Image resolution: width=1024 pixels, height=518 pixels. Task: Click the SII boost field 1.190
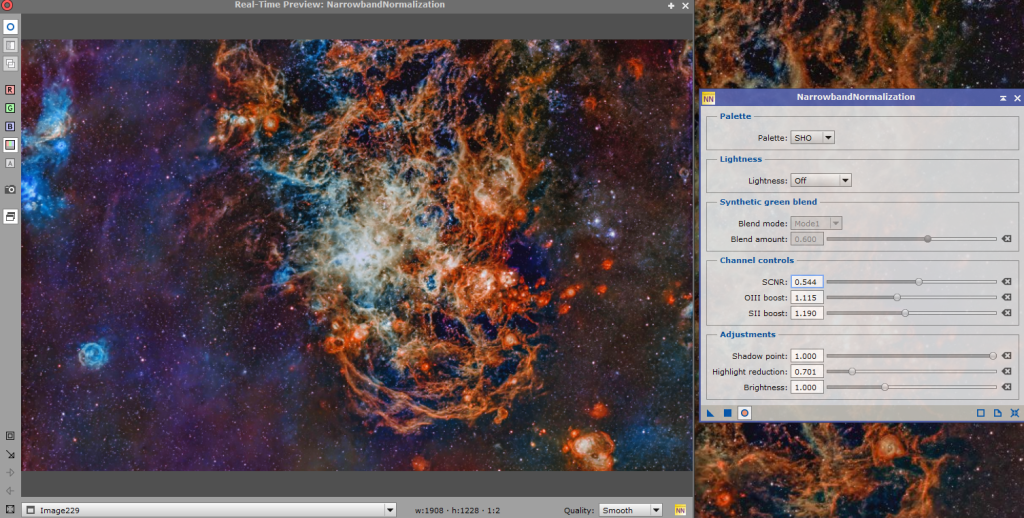pos(807,314)
